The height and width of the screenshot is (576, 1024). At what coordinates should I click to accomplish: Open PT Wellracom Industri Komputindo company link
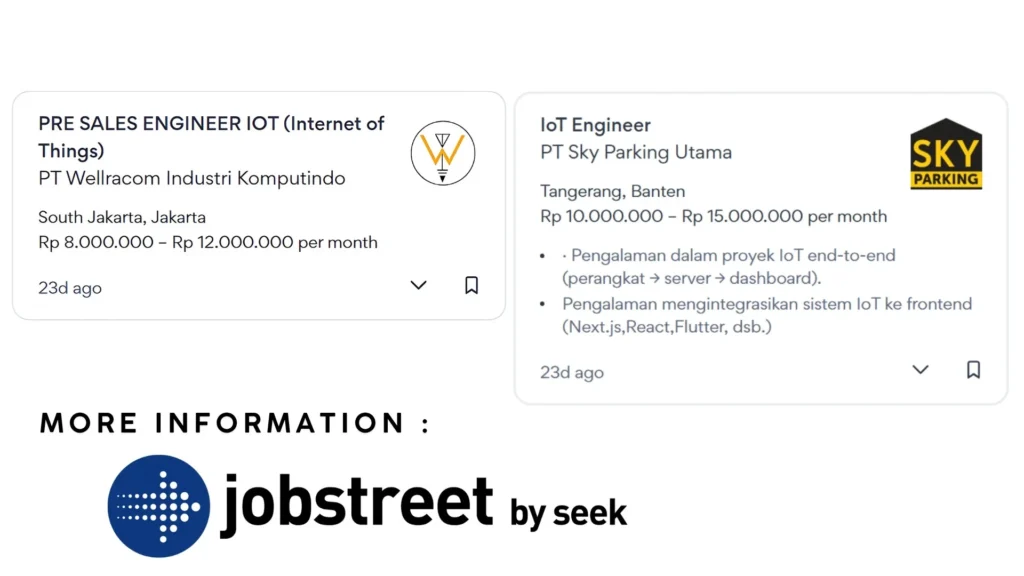[191, 178]
